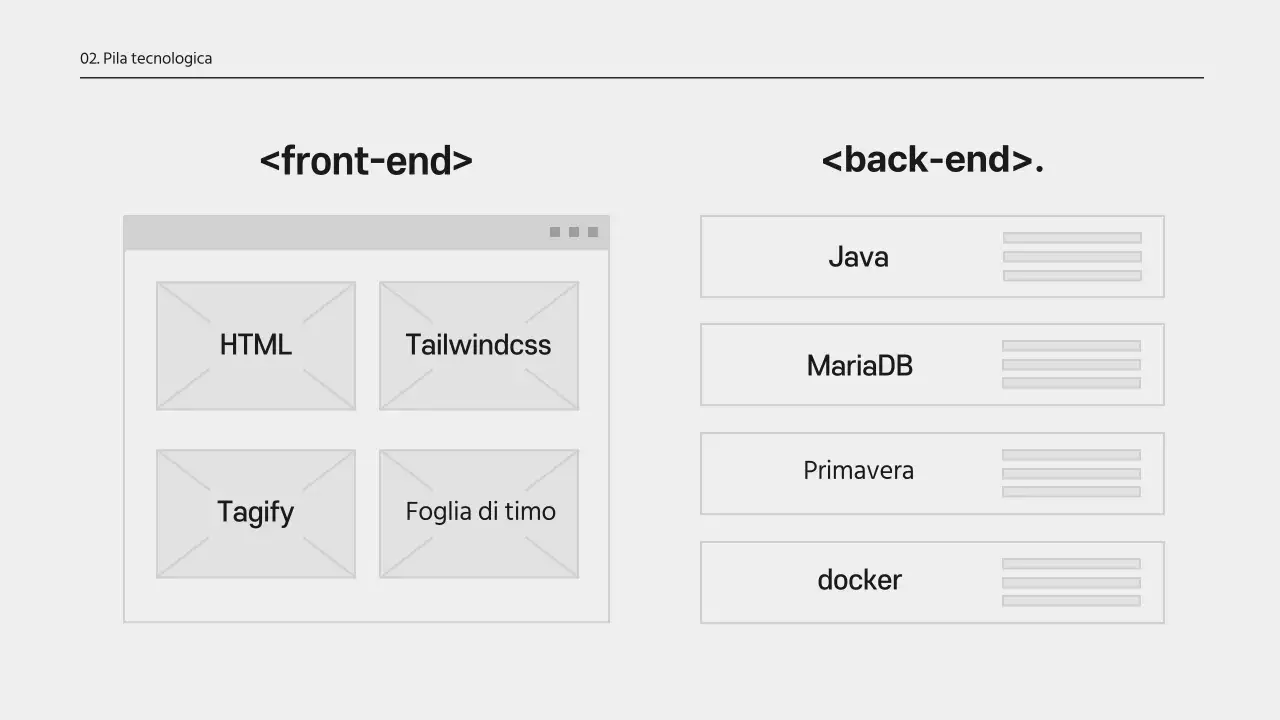Click the middle square in the mock window bar

coord(574,232)
